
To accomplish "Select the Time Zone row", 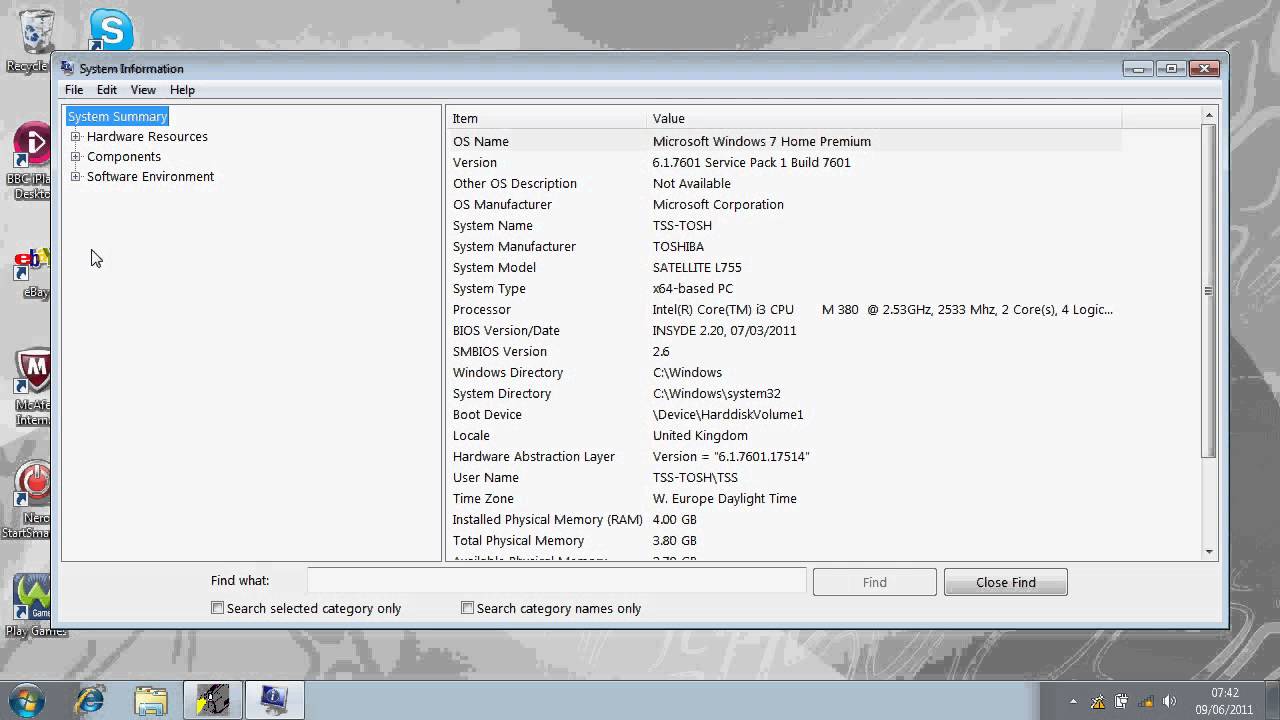I will pos(784,498).
